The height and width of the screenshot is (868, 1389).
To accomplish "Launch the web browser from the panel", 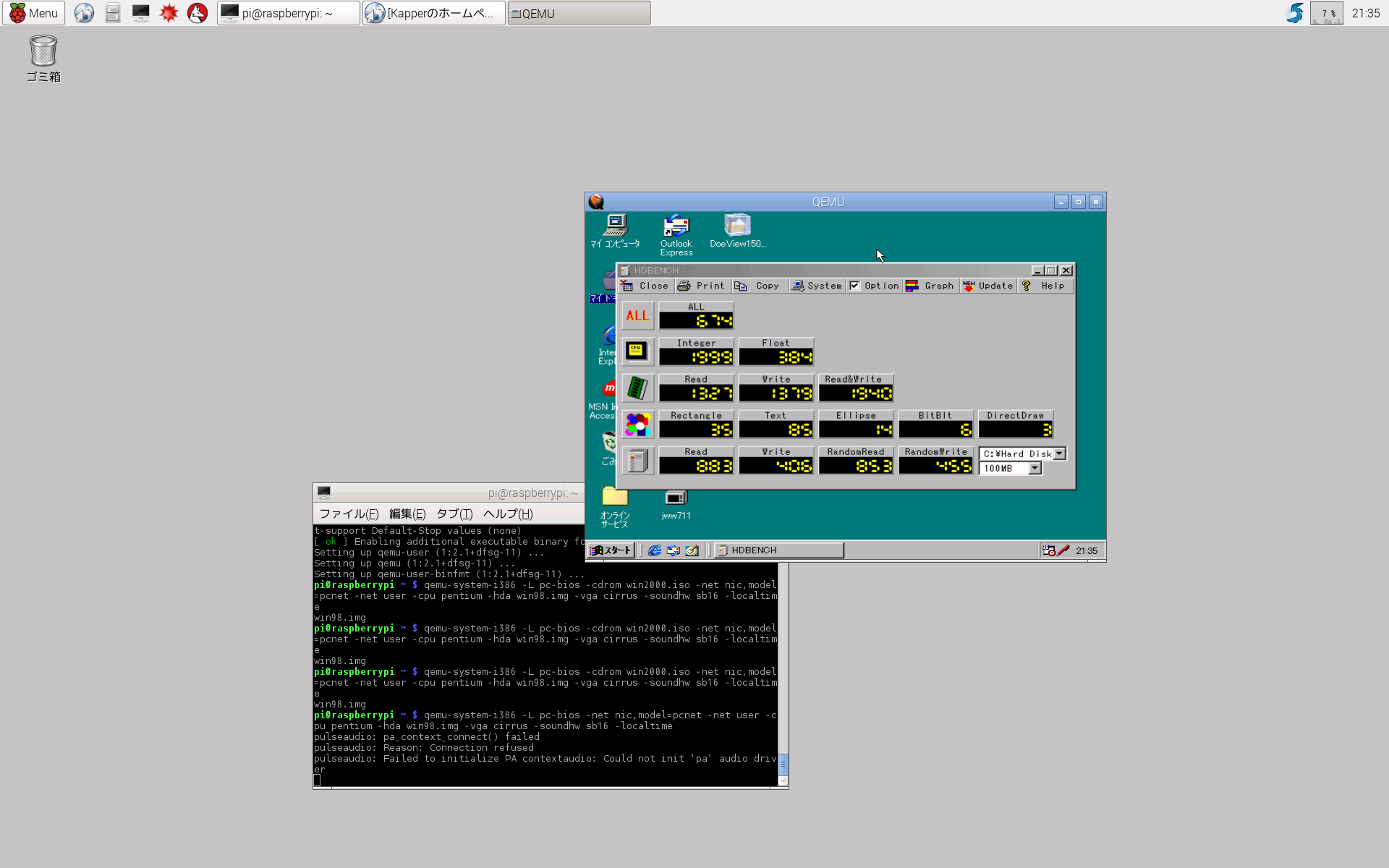I will [84, 13].
